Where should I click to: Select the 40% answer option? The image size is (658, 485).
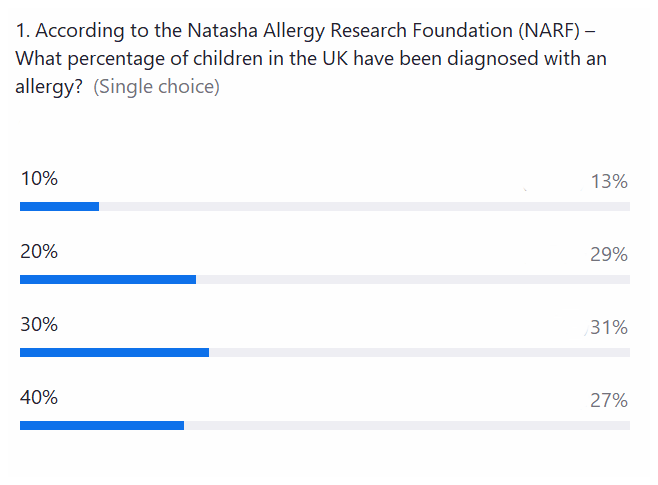[39, 397]
